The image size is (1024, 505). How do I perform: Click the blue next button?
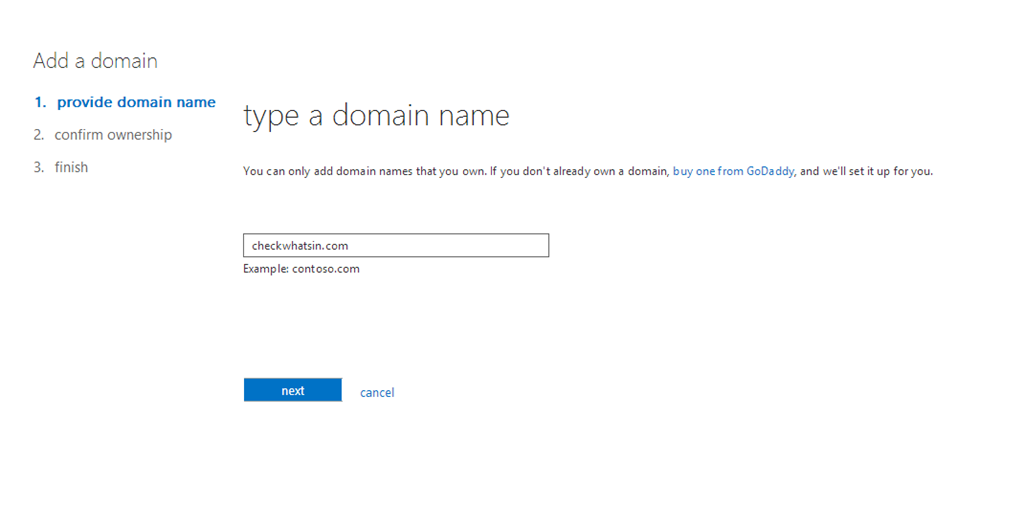tap(293, 390)
